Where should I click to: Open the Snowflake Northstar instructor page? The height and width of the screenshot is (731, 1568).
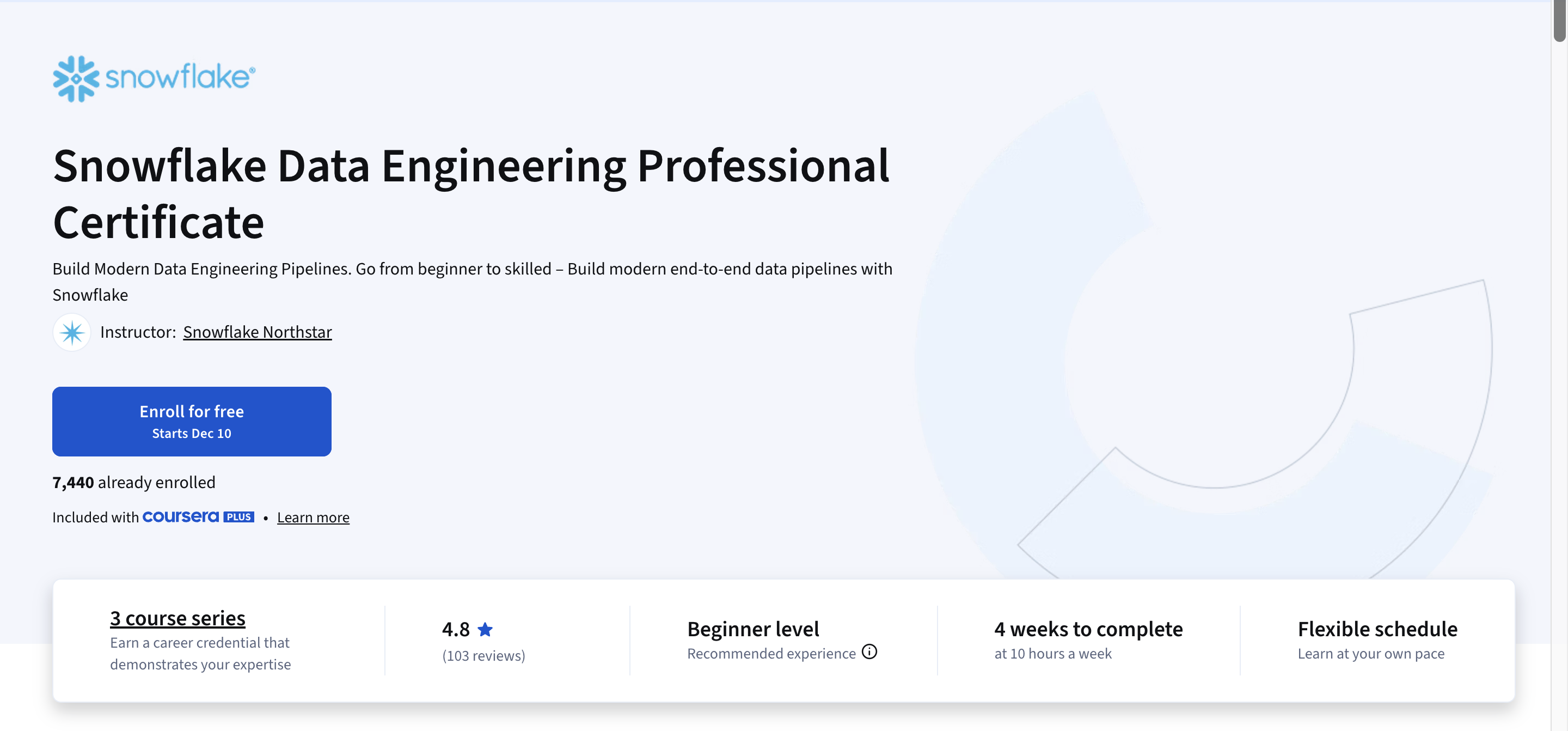258,332
